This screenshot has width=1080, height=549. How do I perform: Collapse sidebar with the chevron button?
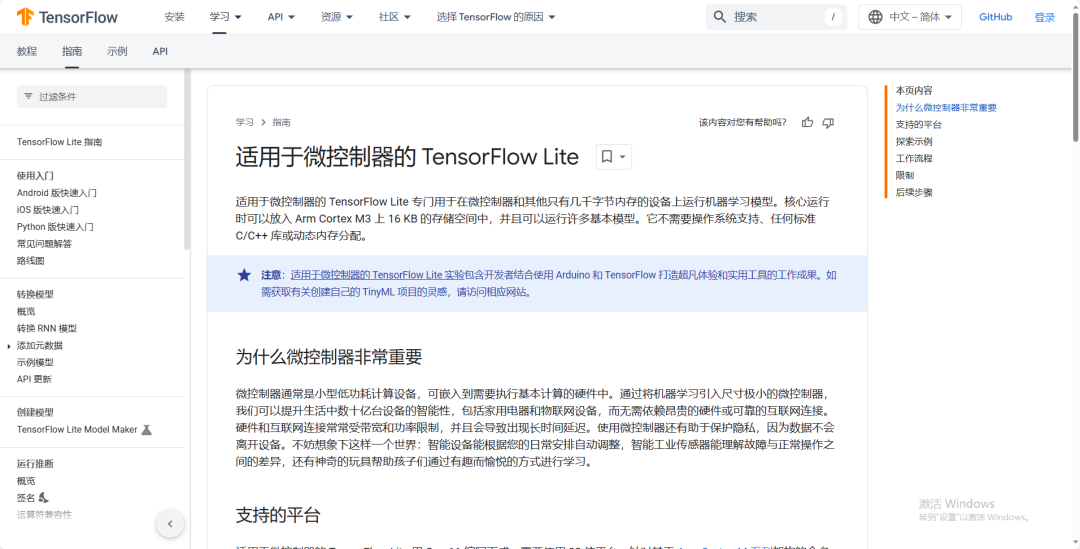[170, 524]
